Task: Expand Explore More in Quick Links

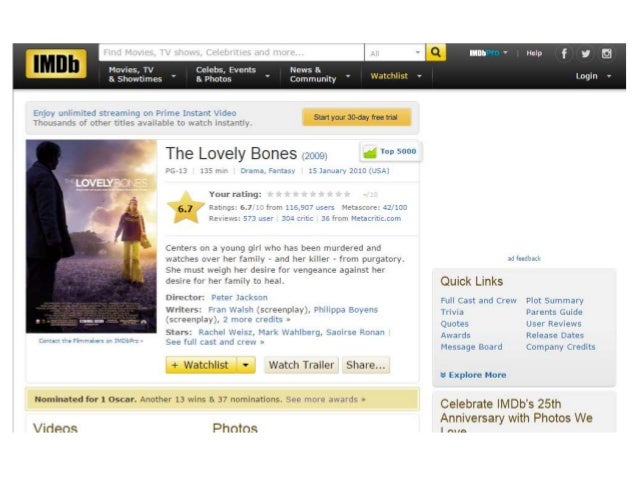Action: click(473, 375)
